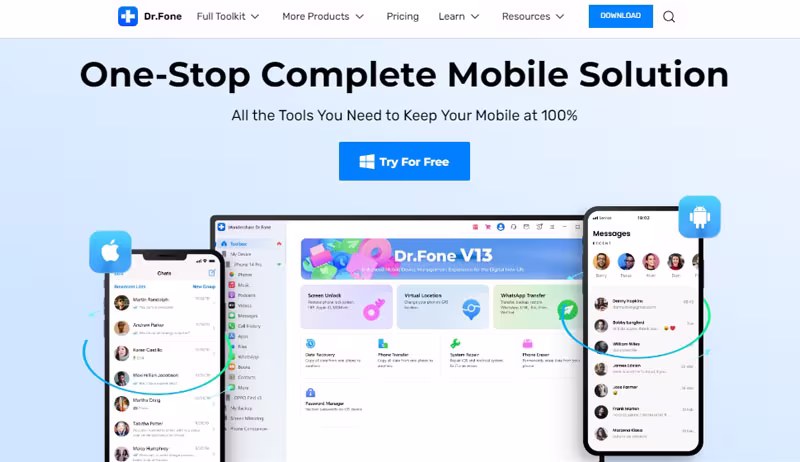Click the Apple logo badge
This screenshot has height=462, width=800.
pos(110,252)
